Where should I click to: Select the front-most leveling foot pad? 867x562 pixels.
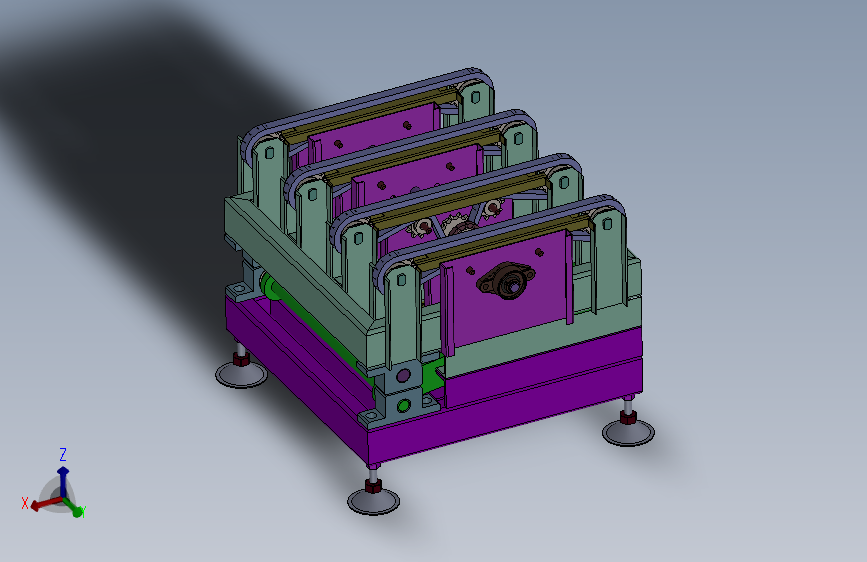point(373,502)
